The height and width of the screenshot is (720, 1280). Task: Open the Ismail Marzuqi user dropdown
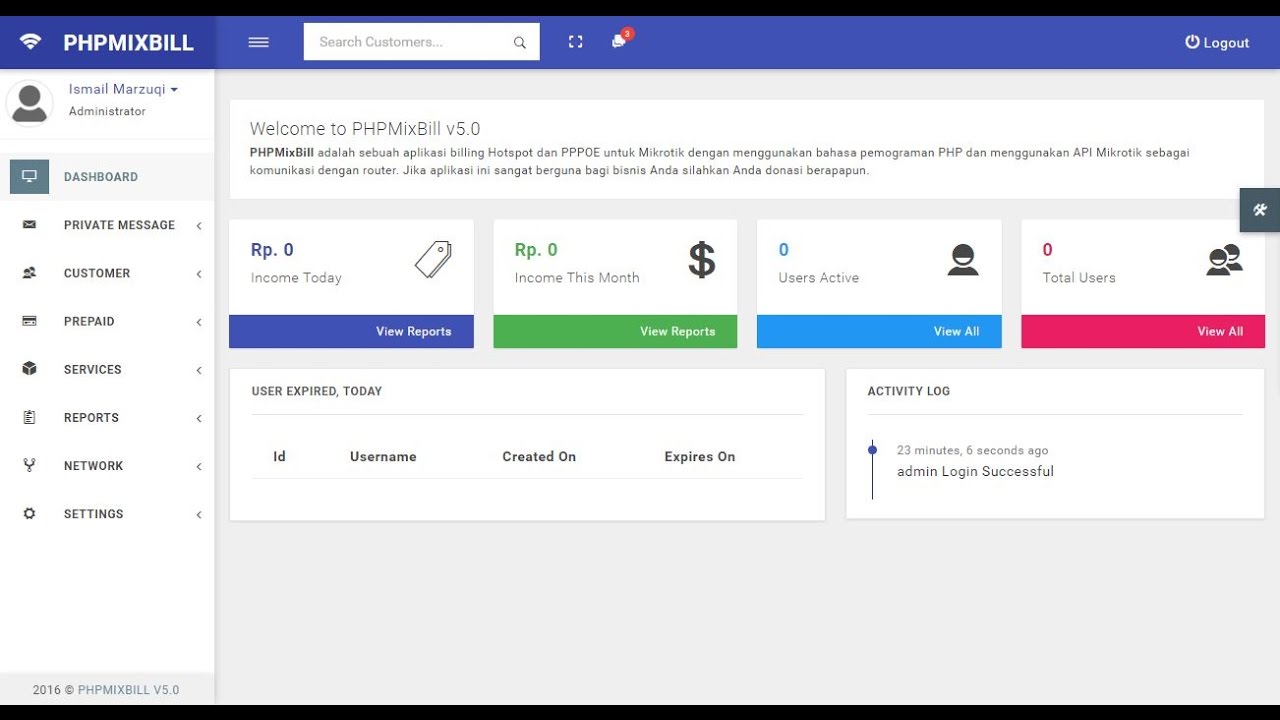click(123, 89)
